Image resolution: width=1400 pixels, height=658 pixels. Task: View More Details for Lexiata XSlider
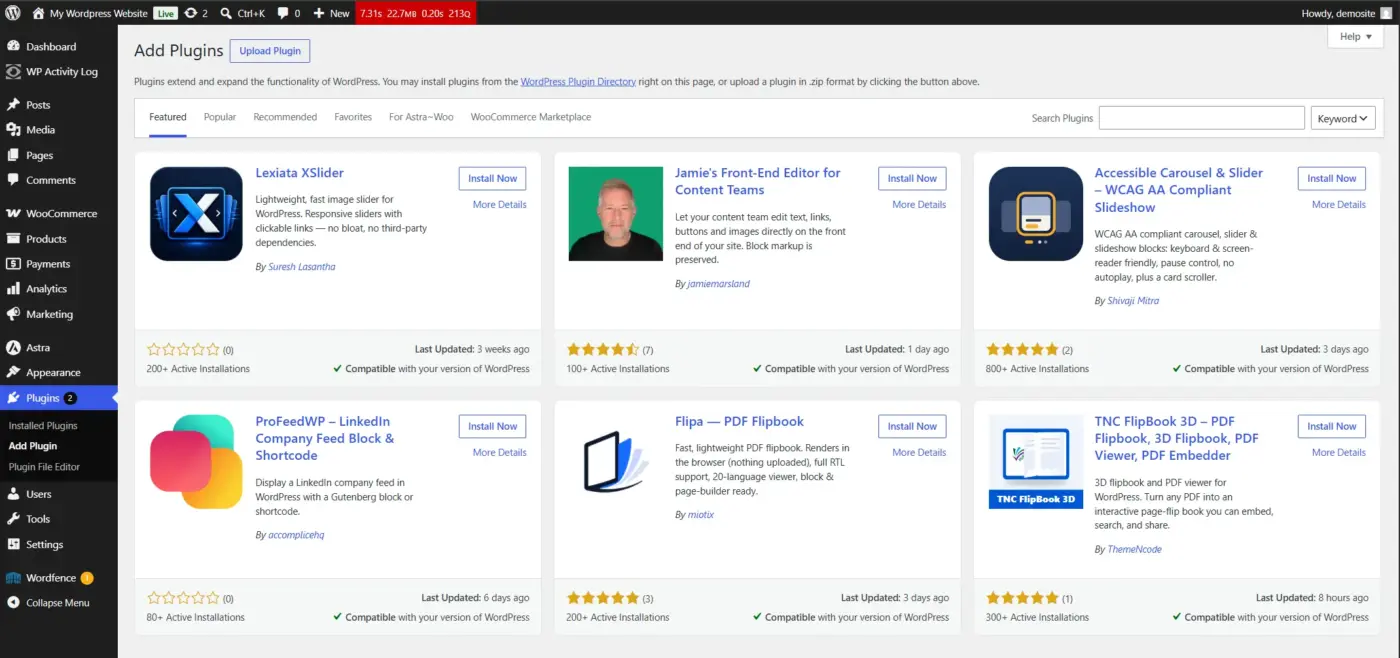[500, 204]
